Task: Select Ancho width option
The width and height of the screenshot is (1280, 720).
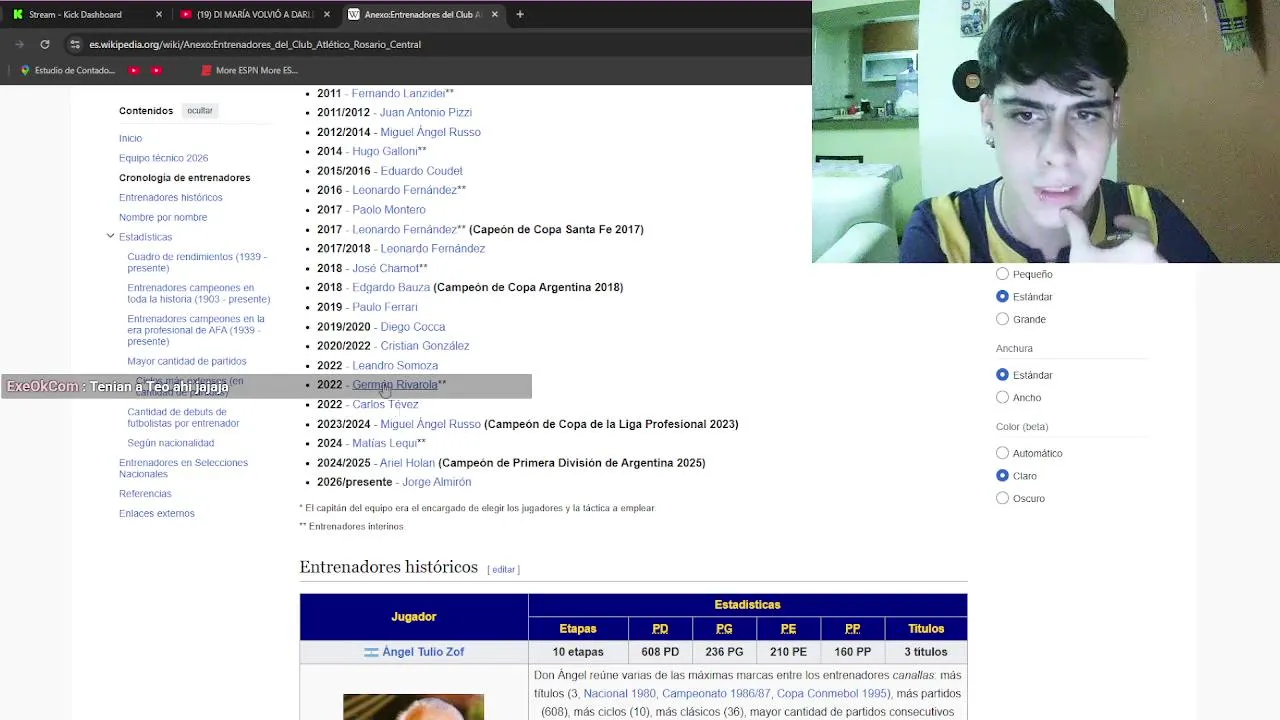Action: [1002, 397]
